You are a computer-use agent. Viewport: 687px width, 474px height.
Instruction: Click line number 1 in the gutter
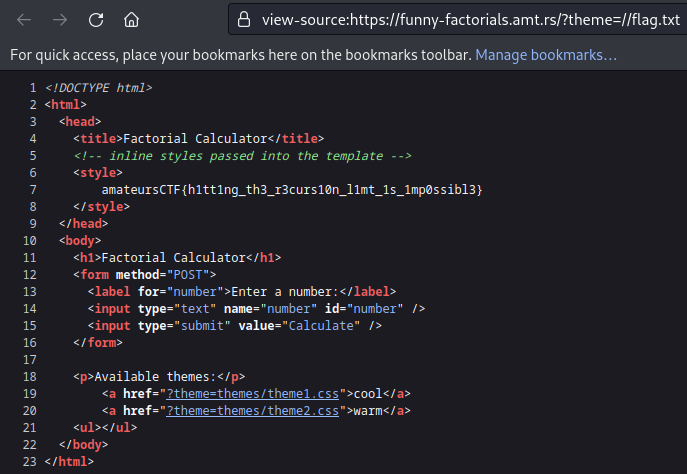[32, 87]
